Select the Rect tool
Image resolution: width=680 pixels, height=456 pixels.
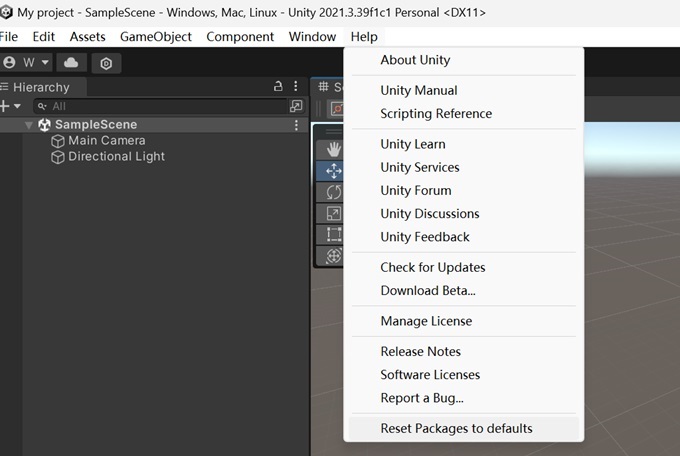[331, 234]
